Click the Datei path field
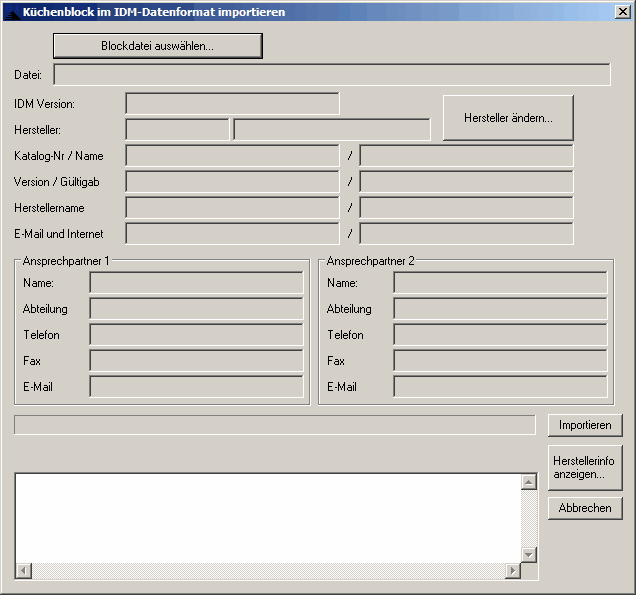The height and width of the screenshot is (595, 636). coord(331,75)
